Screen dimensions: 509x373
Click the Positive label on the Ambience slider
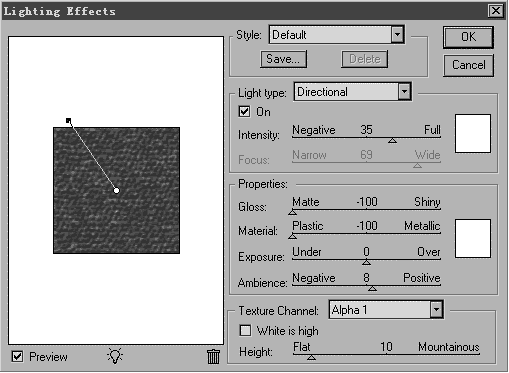click(422, 277)
